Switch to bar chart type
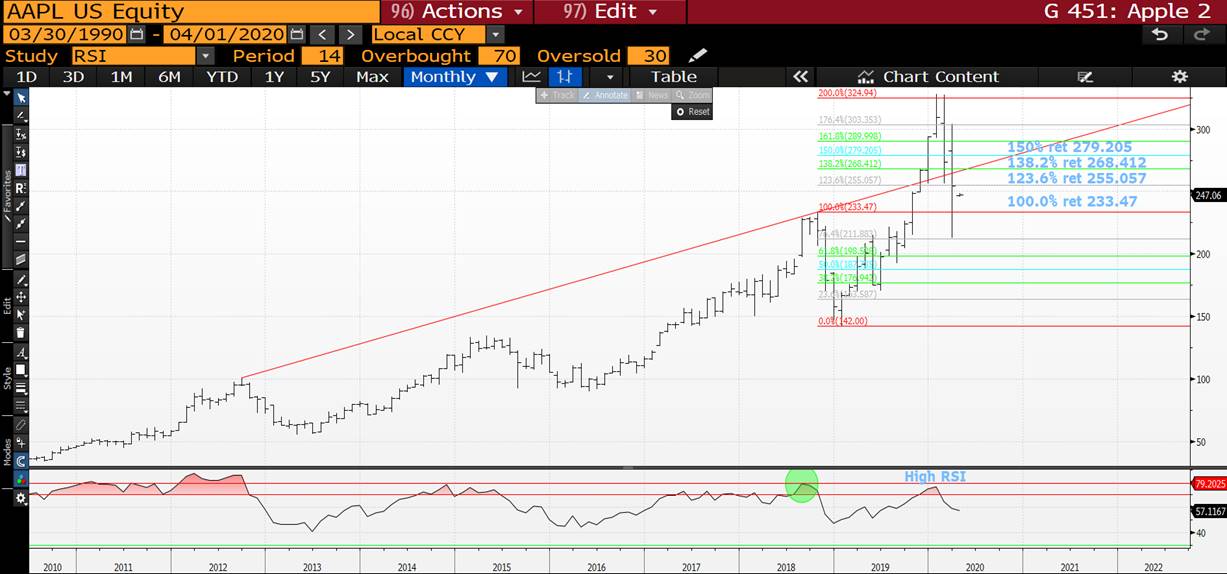This screenshot has height=574, width=1227. coord(565,76)
